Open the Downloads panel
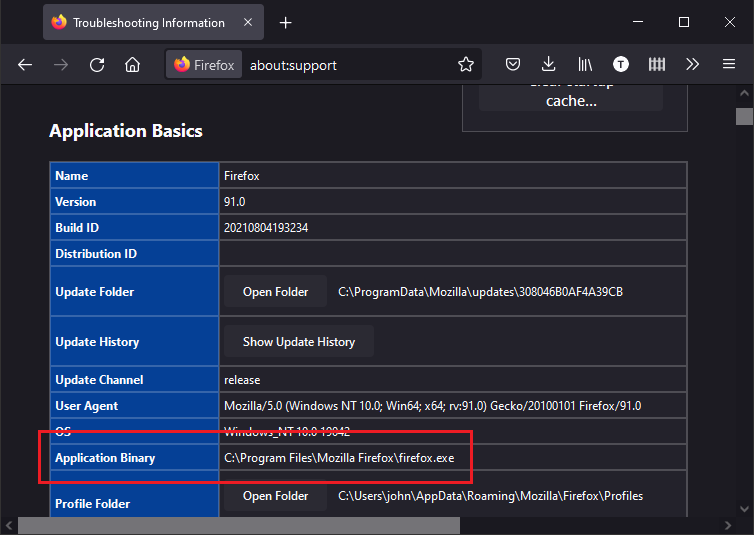This screenshot has height=535, width=754. (548, 65)
